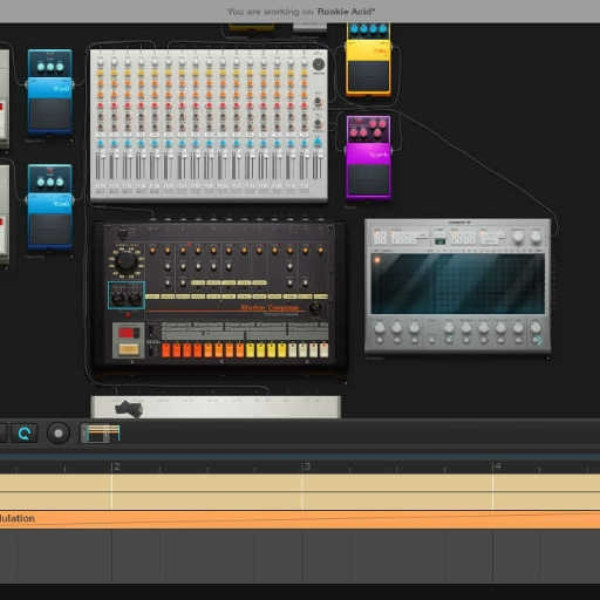Click the dark icon on the beige device below drum machine
The image size is (600, 600).
[x=129, y=409]
